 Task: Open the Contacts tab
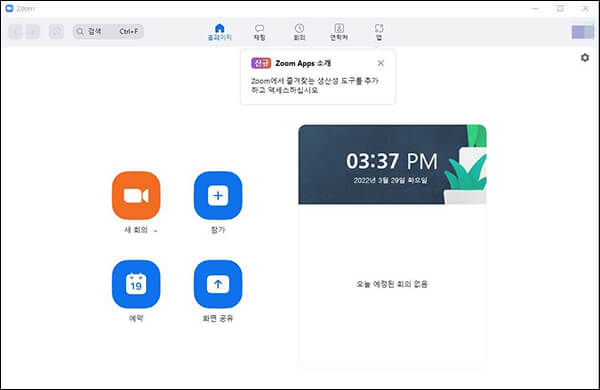pyautogui.click(x=339, y=32)
